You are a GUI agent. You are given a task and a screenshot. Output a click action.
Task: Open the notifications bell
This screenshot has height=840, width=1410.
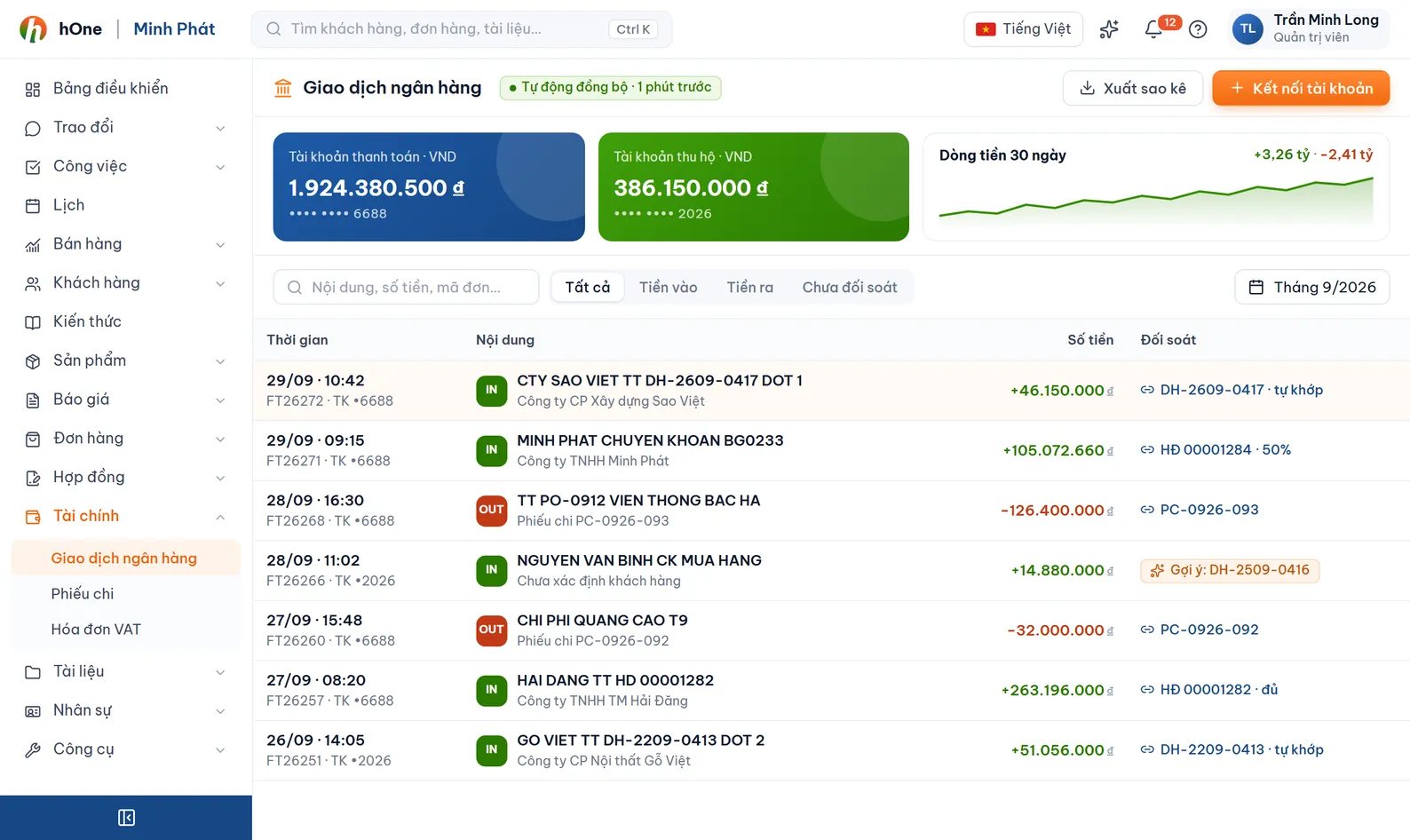(1154, 29)
